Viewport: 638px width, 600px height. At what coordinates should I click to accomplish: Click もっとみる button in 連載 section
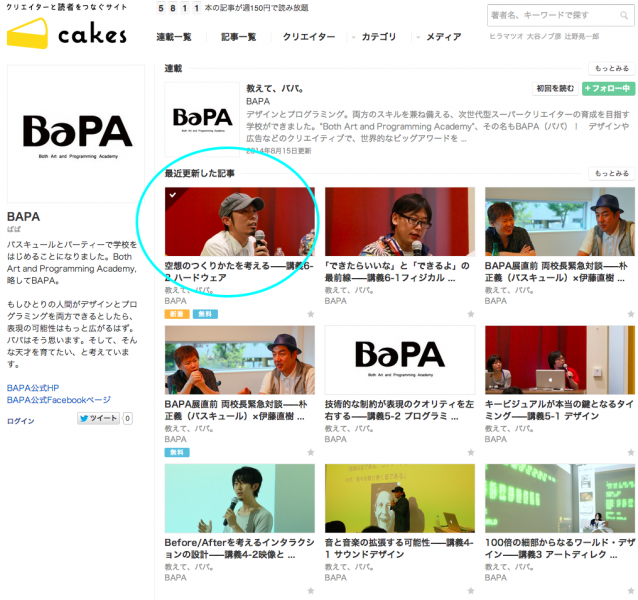coord(612,68)
